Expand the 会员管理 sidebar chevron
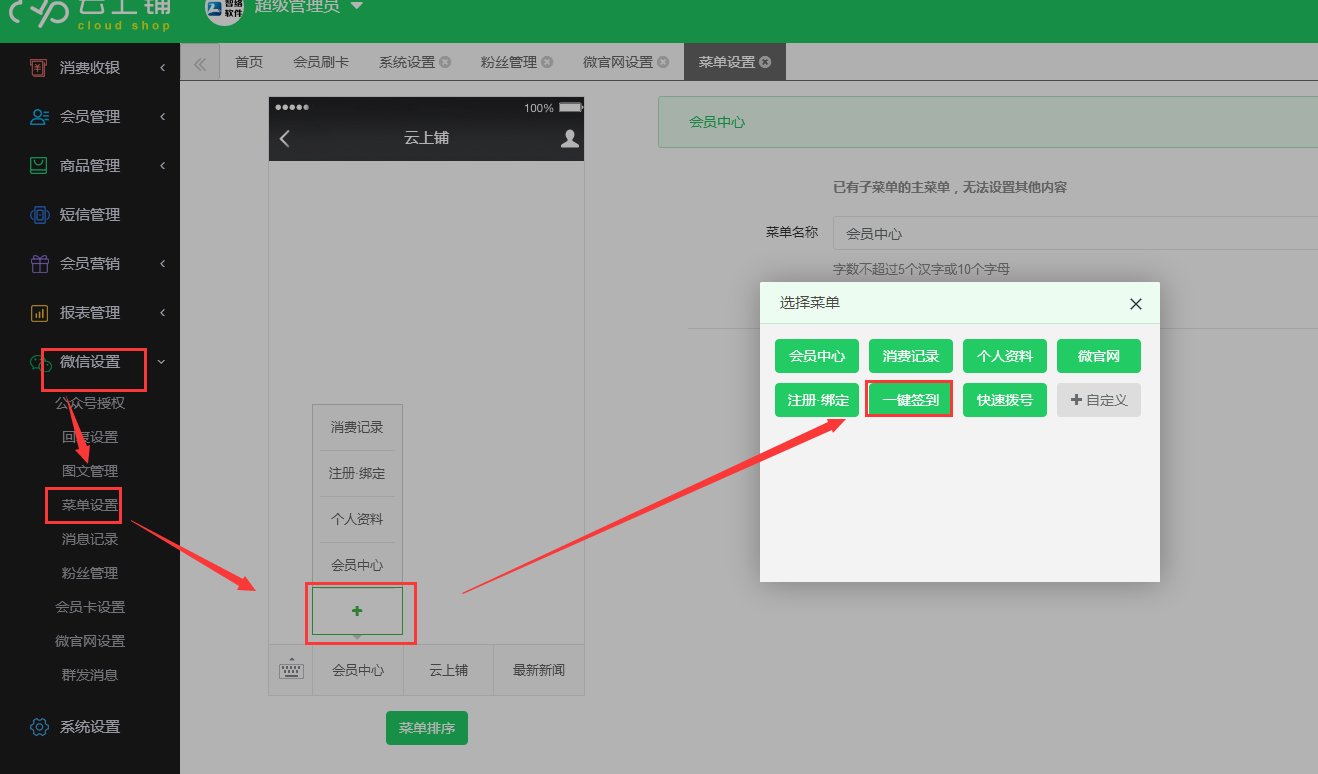Image resolution: width=1318 pixels, height=774 pixels. tap(162, 116)
